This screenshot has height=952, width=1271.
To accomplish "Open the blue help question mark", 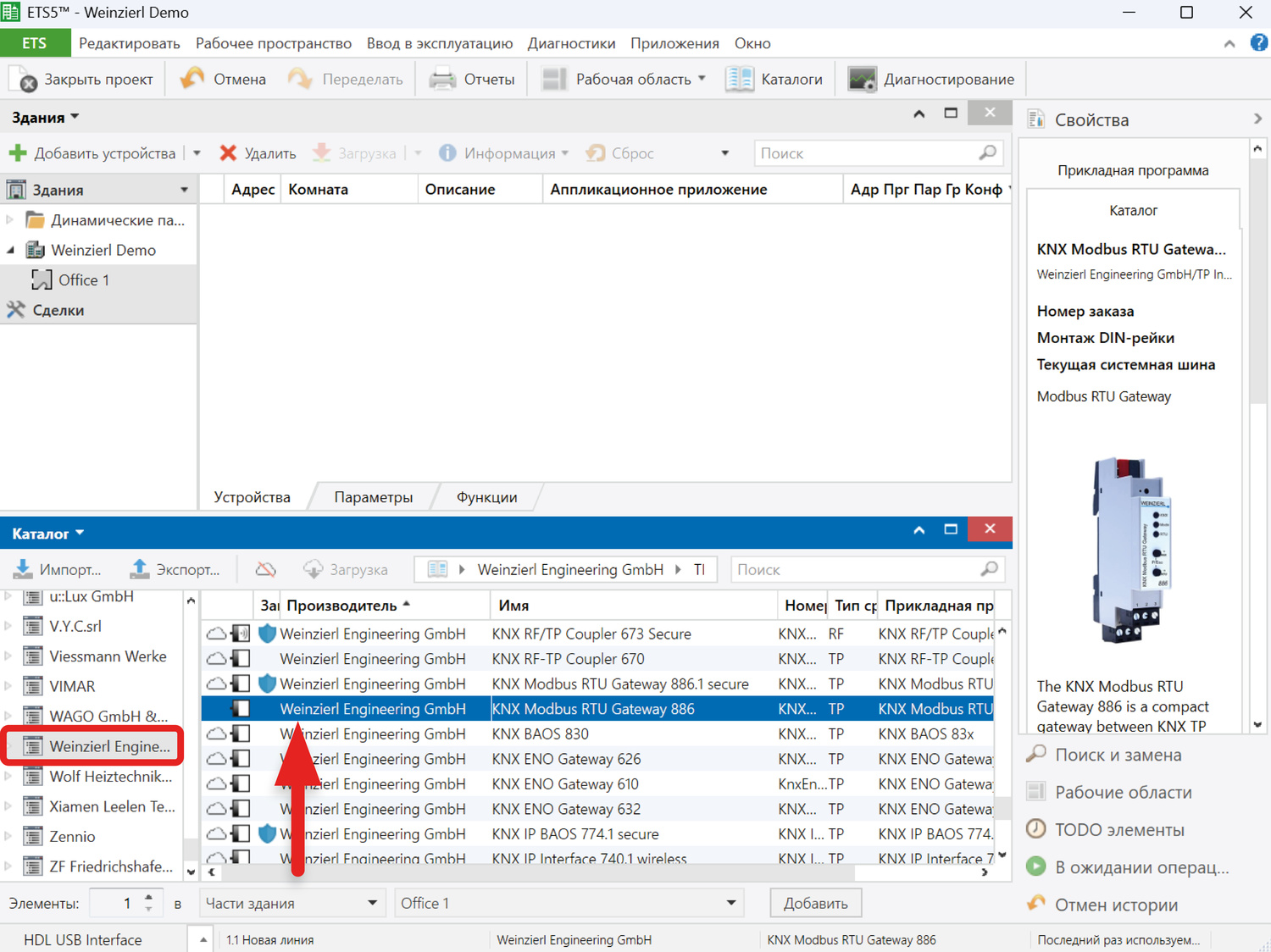I will tap(1258, 43).
